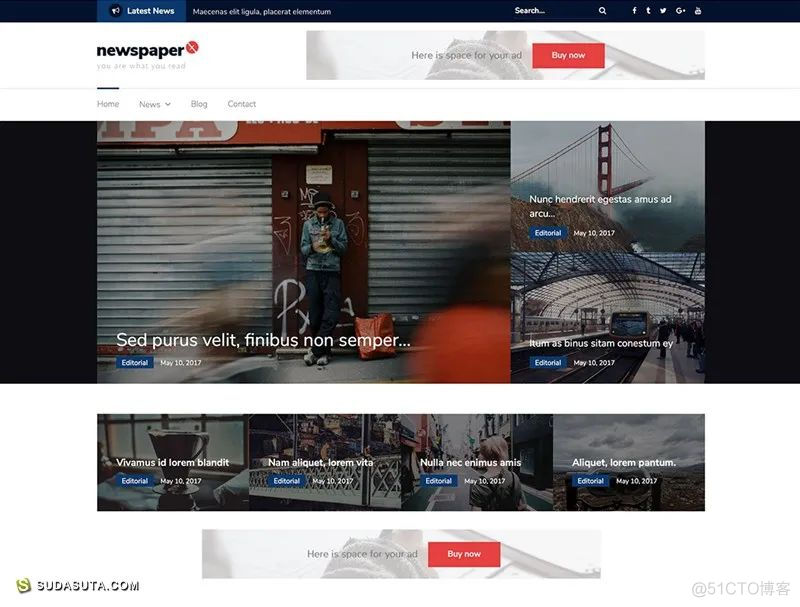Viewport: 800px width, 607px height.
Task: Open the Google Plus social icon
Action: [680, 11]
